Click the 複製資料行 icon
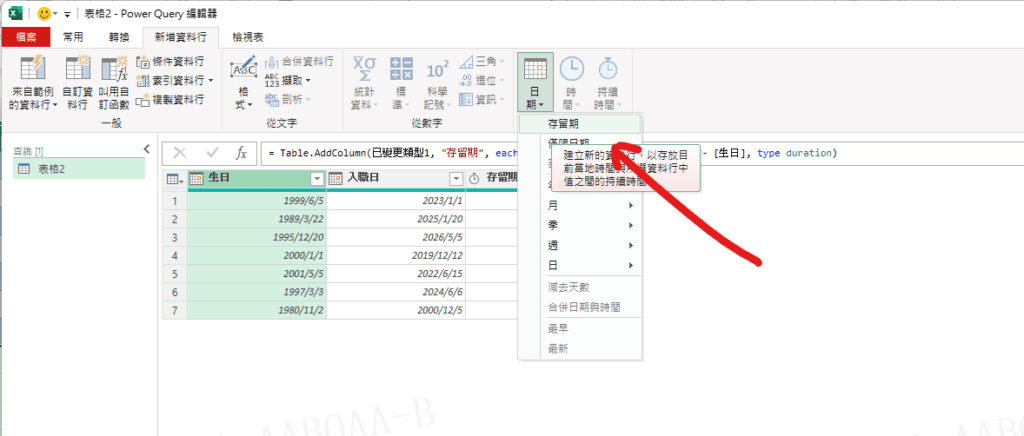 [x=143, y=99]
